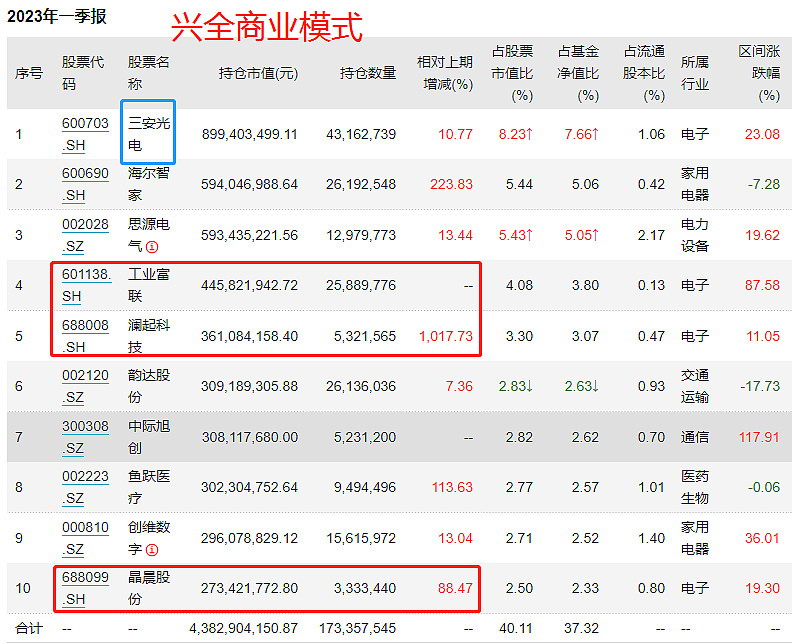Open stock code link 688099.SH
The height and width of the screenshot is (644, 792).
point(85,588)
